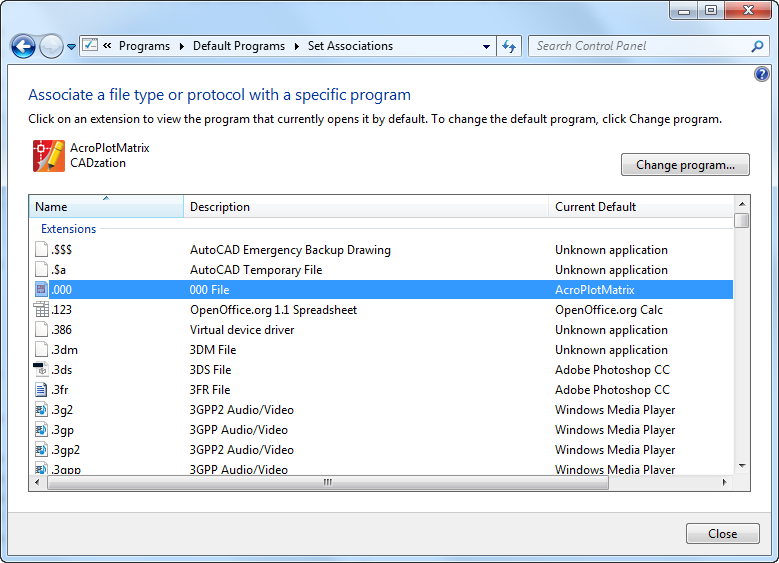Select the .$$$ extension name
779x563 pixels.
62,250
